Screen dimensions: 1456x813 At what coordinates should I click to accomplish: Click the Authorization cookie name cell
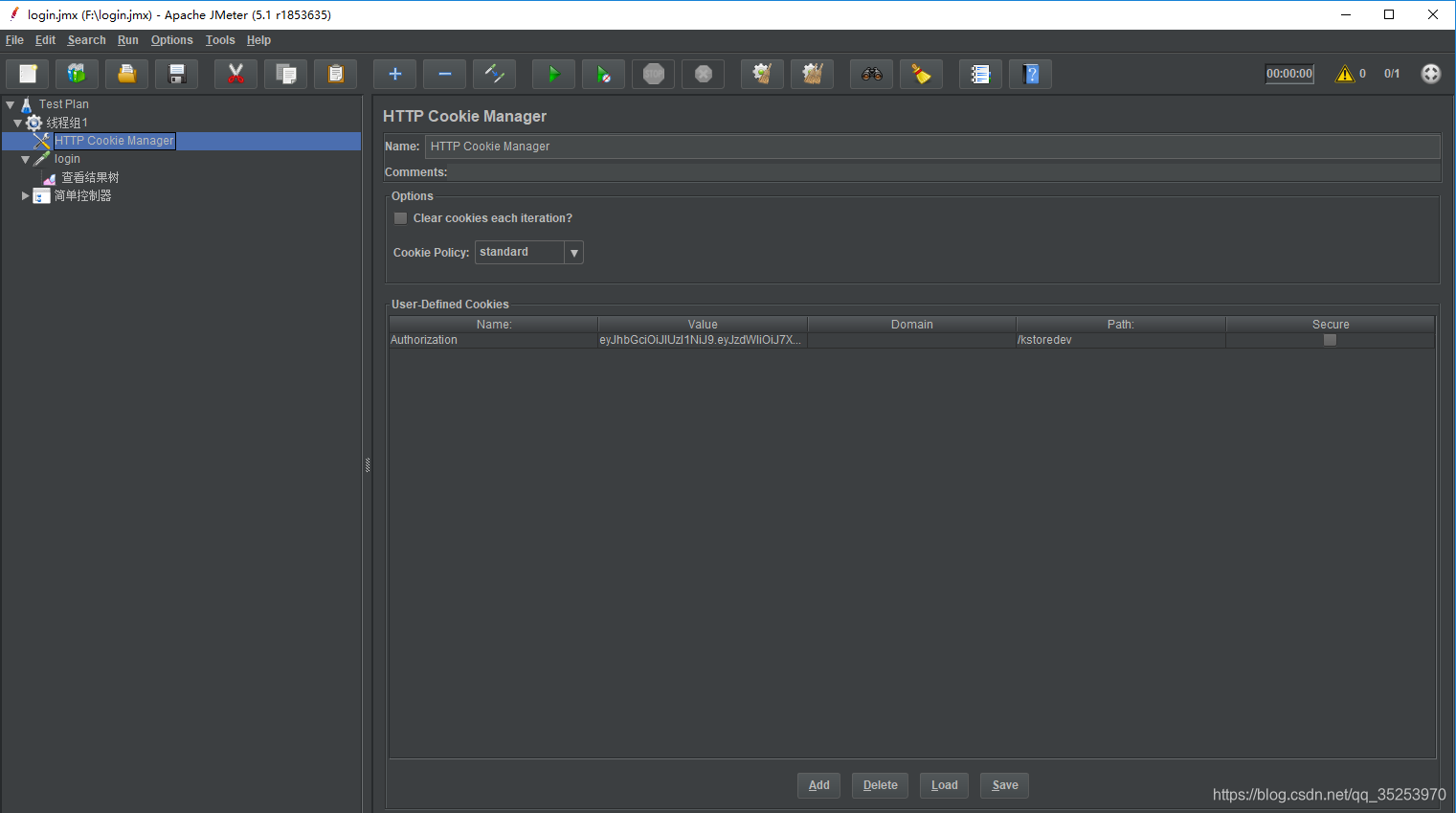(x=493, y=340)
